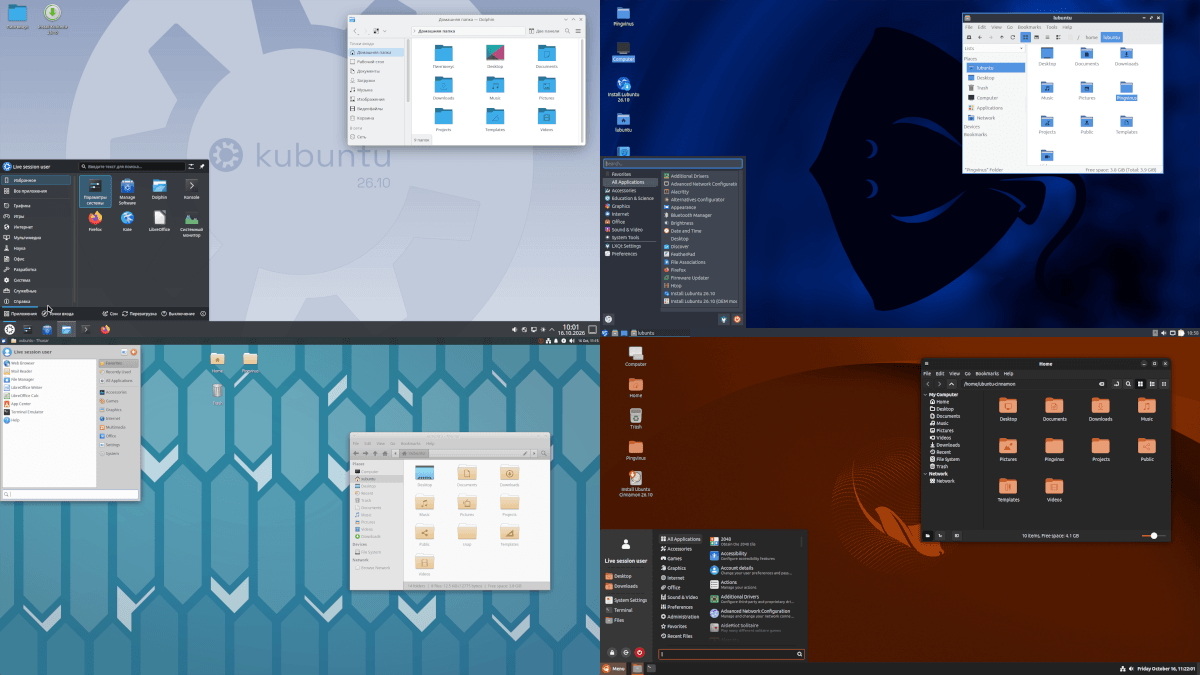The image size is (1200, 675).
Task: Click Kubuntu launcher search field
Action: [x=133, y=166]
